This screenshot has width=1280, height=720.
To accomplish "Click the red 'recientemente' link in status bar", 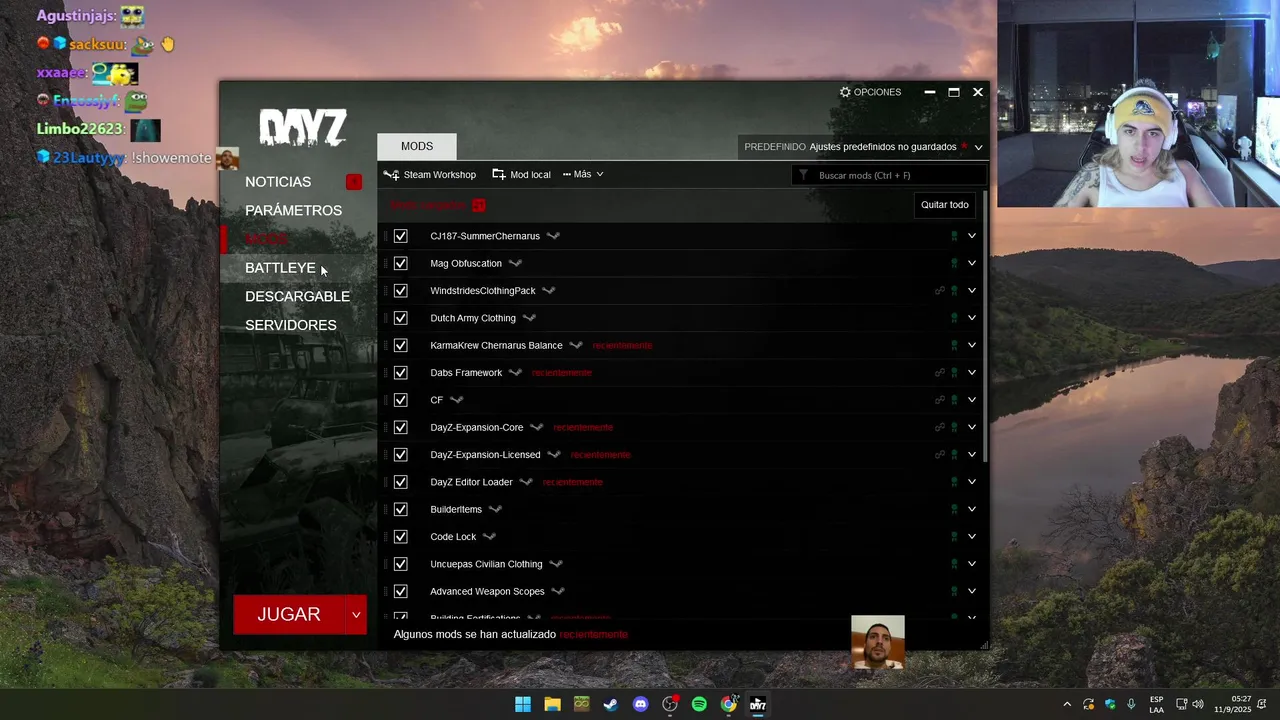I will tap(594, 635).
